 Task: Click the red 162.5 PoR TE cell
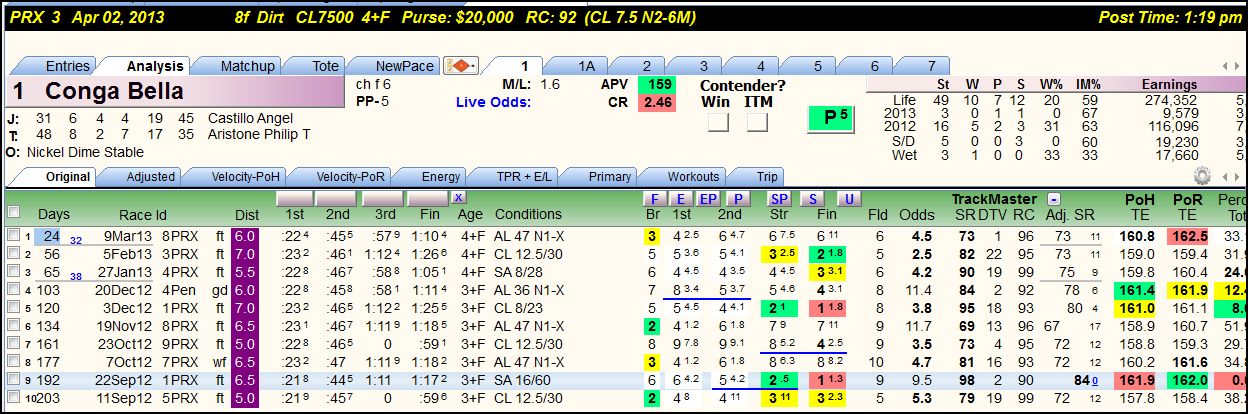[x=1187, y=236]
